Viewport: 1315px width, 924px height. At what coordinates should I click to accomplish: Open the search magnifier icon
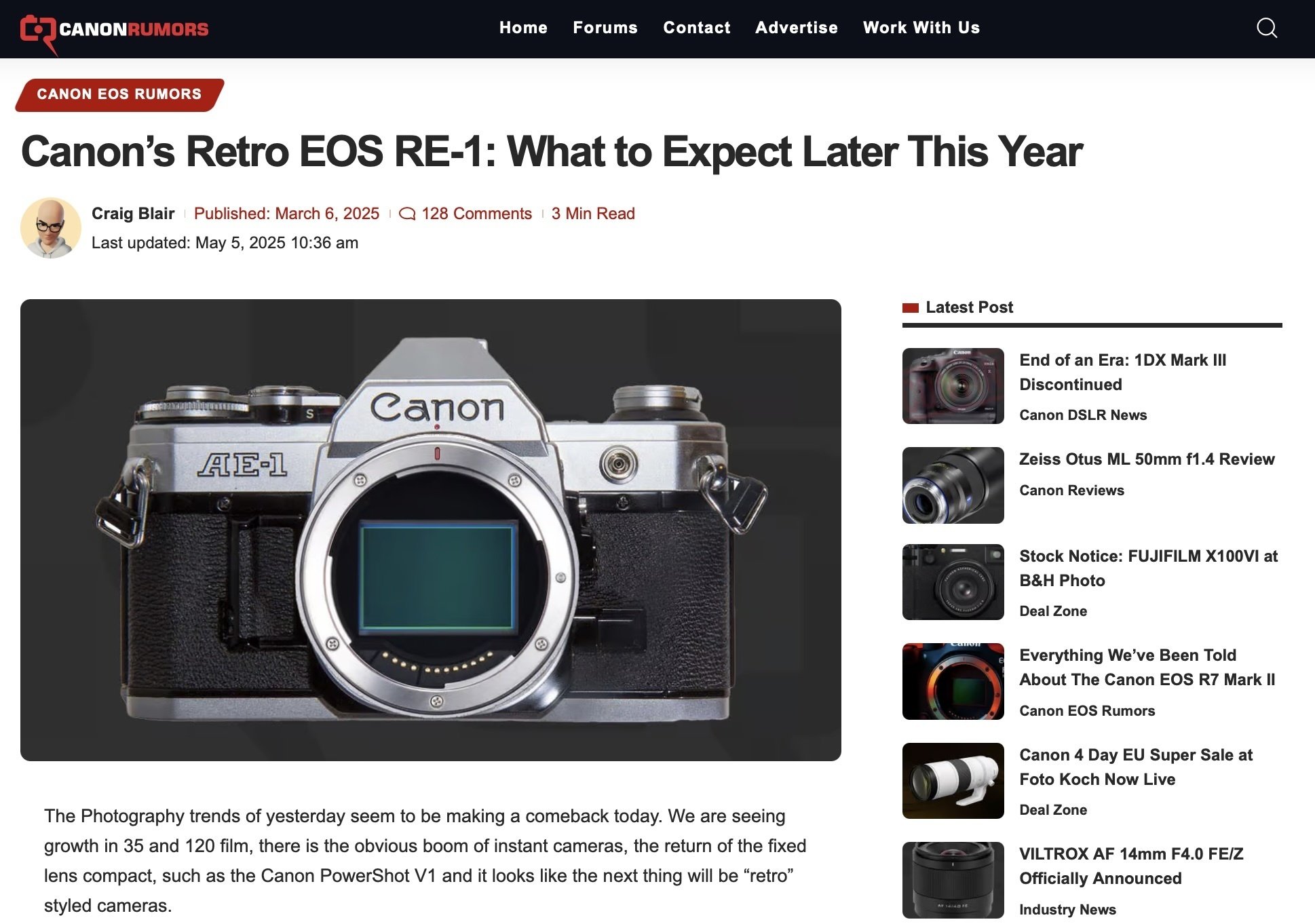1267,28
